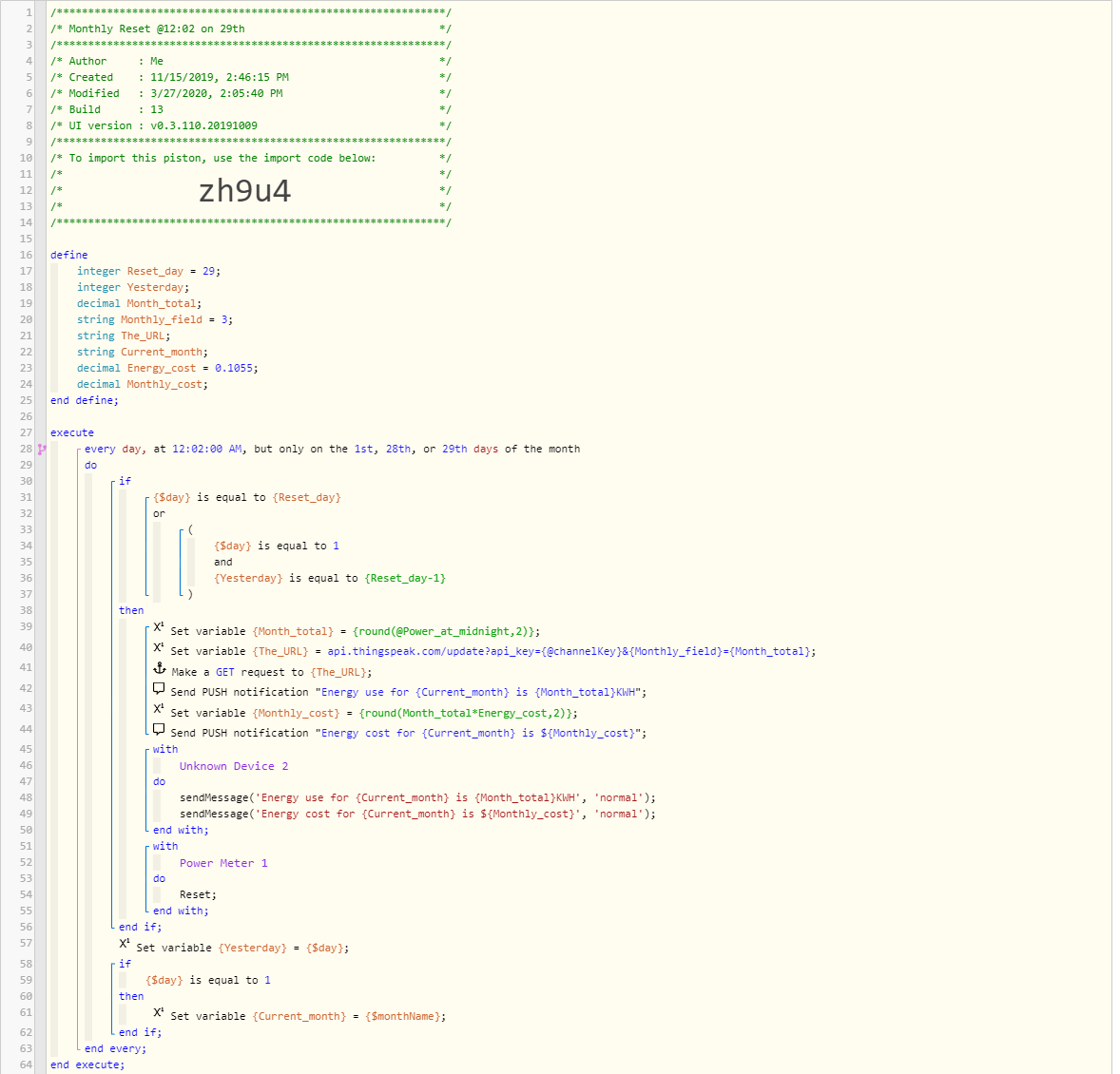Click the branch icon beside line 28
Image resolution: width=1120 pixels, height=1074 pixels.
coord(42,450)
